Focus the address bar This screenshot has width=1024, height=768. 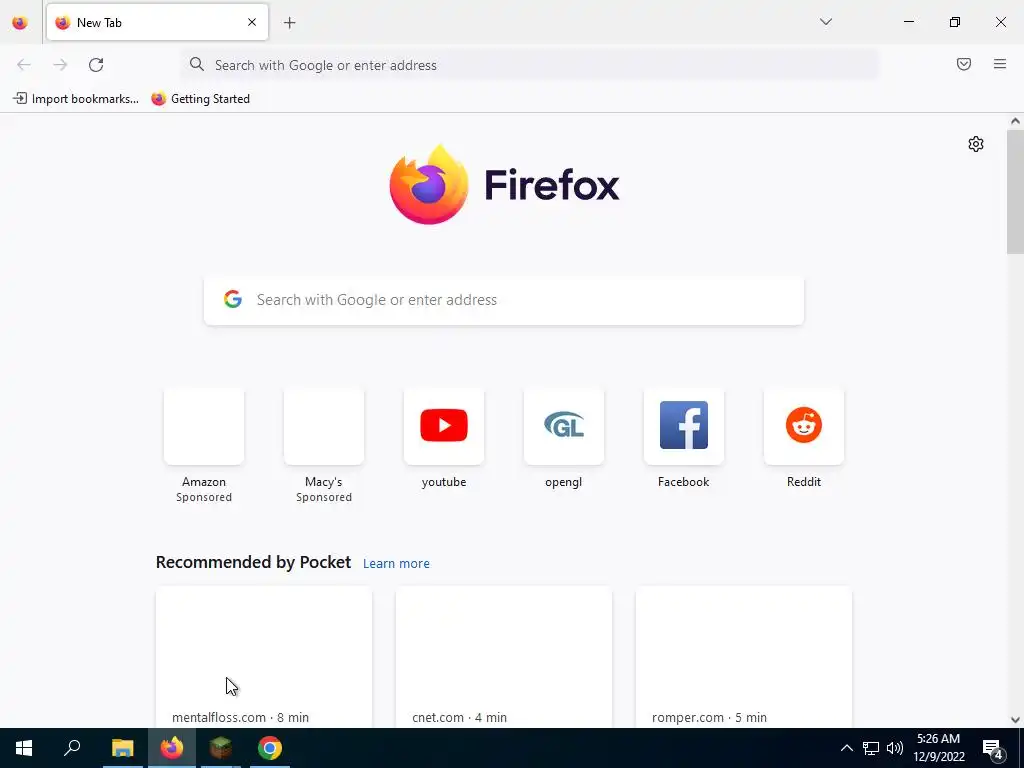(x=530, y=65)
